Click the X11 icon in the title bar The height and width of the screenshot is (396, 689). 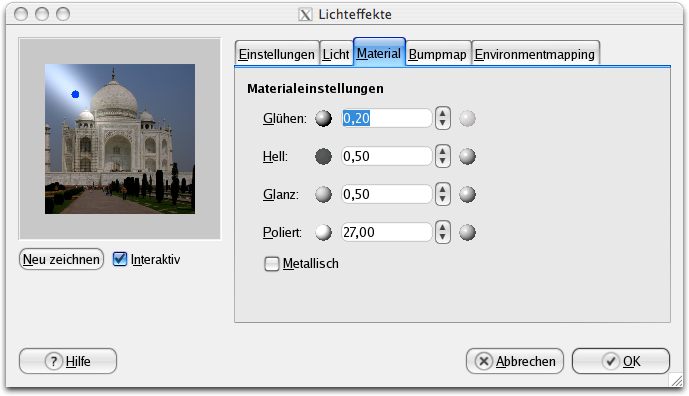[x=305, y=15]
